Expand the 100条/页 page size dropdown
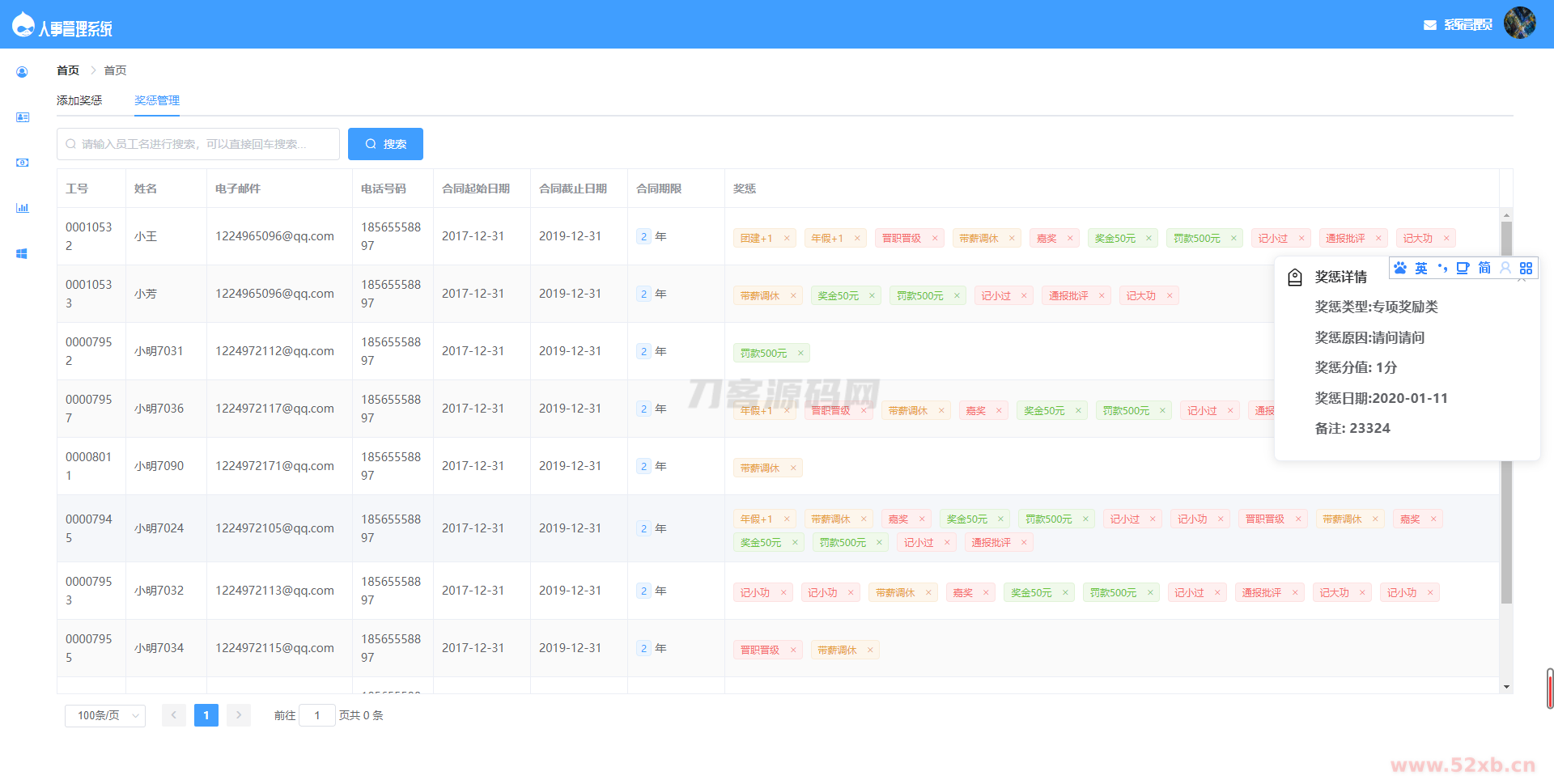The width and height of the screenshot is (1554, 784). coord(105,715)
